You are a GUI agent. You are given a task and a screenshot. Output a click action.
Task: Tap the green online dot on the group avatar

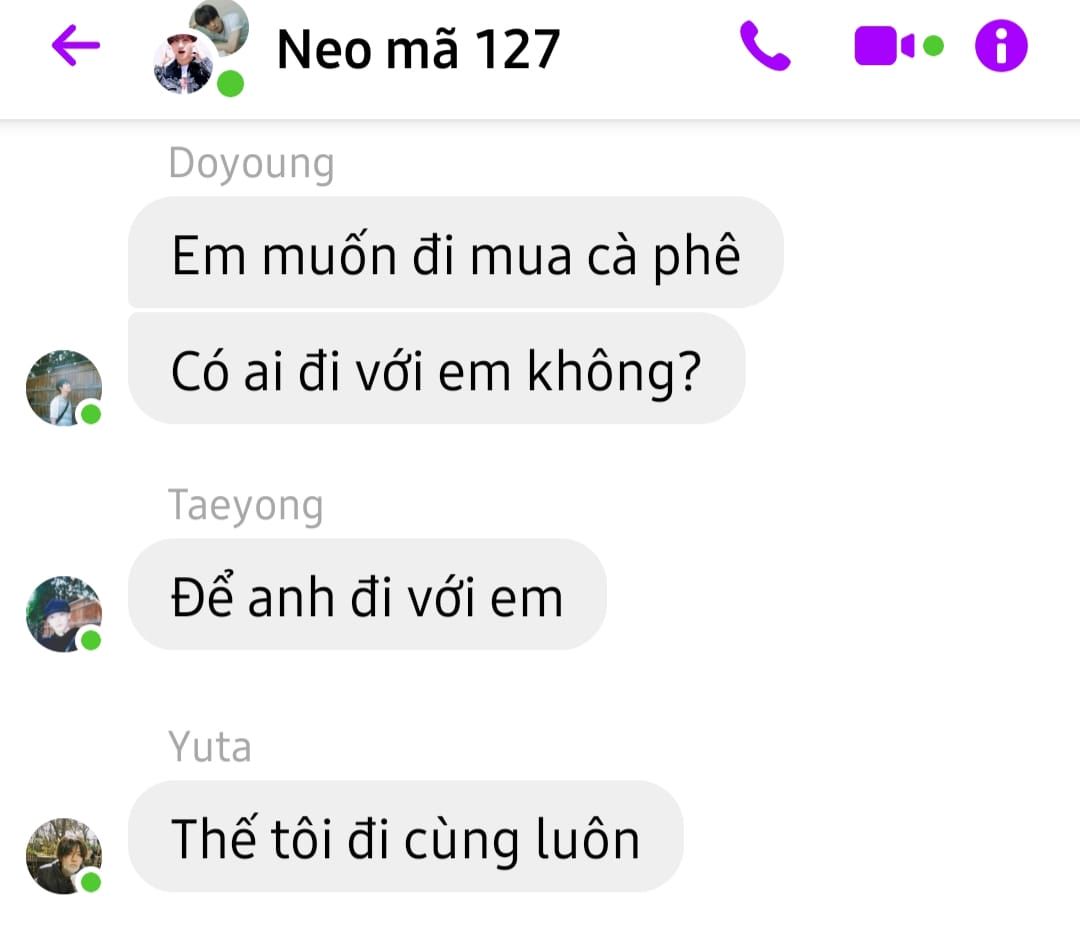(x=231, y=84)
